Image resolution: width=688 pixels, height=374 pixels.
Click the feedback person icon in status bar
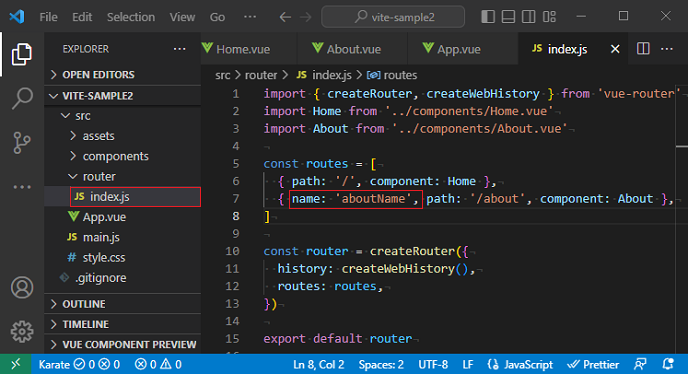tap(640, 364)
